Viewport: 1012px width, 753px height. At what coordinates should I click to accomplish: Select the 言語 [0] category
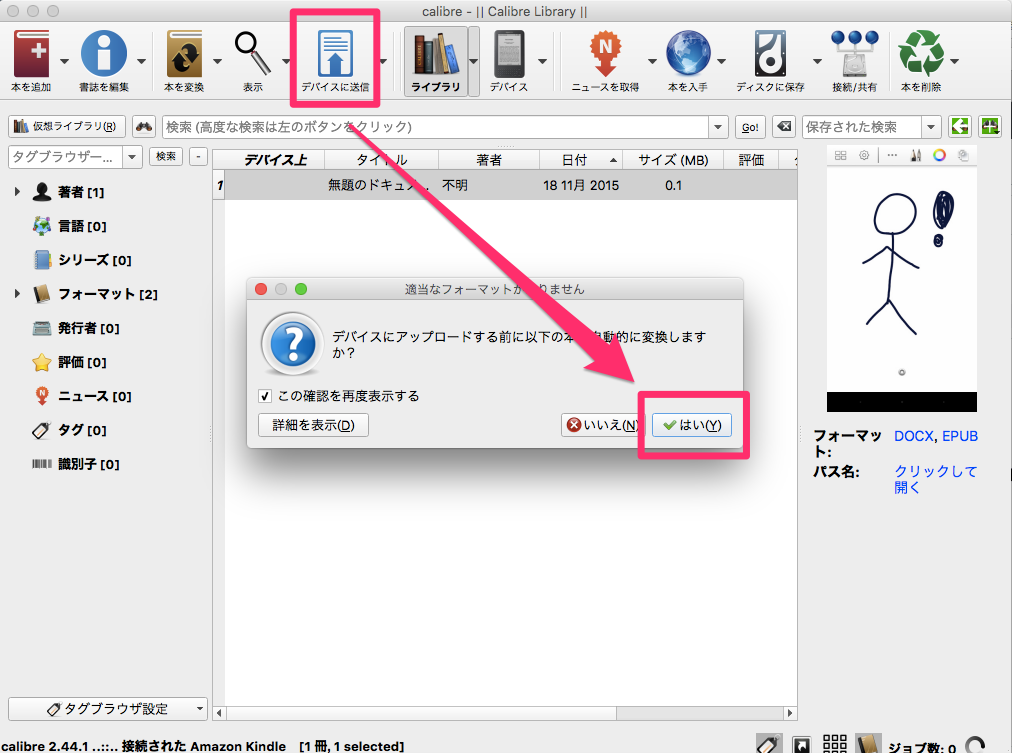click(82, 226)
